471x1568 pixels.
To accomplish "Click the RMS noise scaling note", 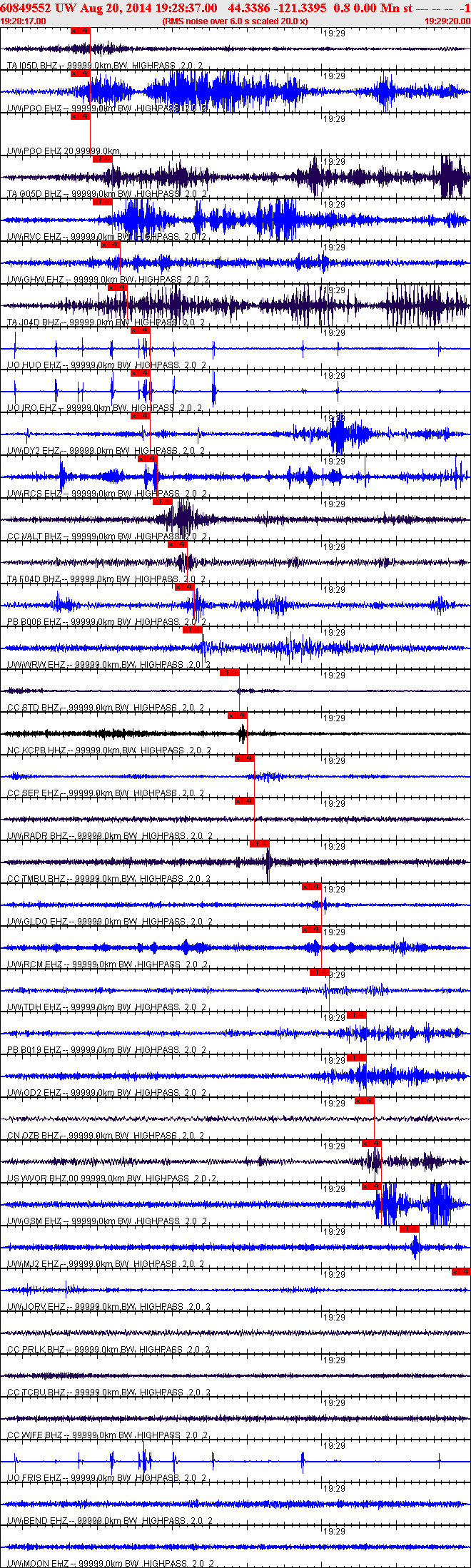I will coord(235,21).
